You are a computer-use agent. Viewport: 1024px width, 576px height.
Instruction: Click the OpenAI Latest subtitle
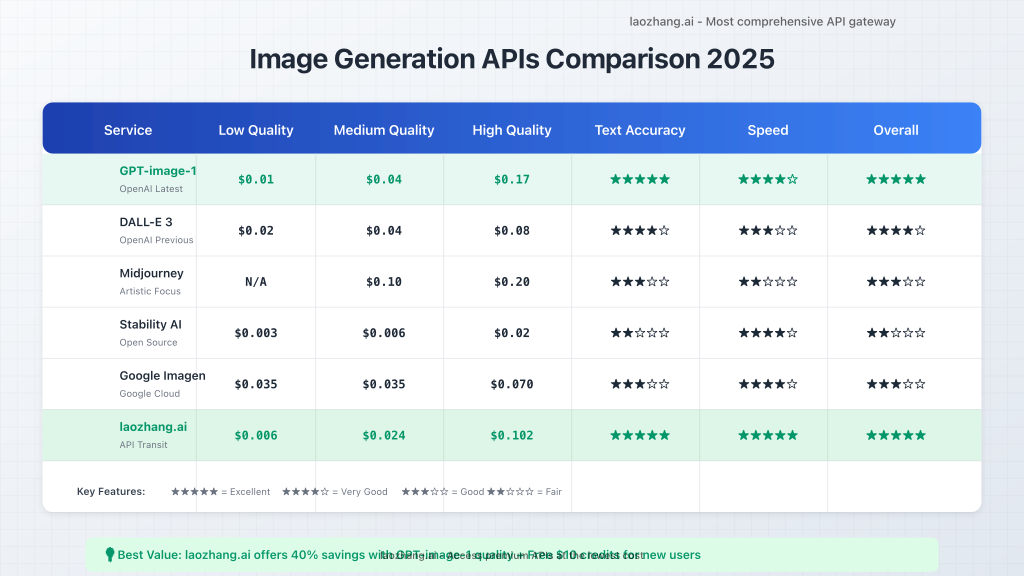151,189
